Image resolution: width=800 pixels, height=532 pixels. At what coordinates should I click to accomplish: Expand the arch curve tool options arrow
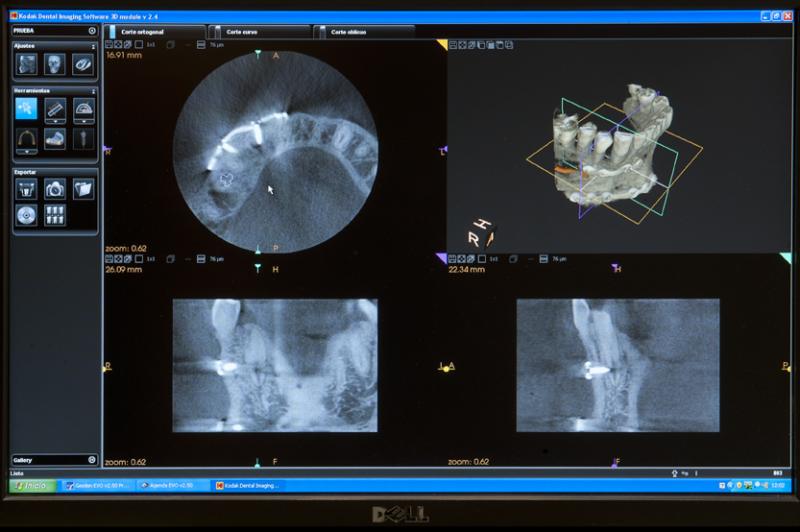point(27,152)
